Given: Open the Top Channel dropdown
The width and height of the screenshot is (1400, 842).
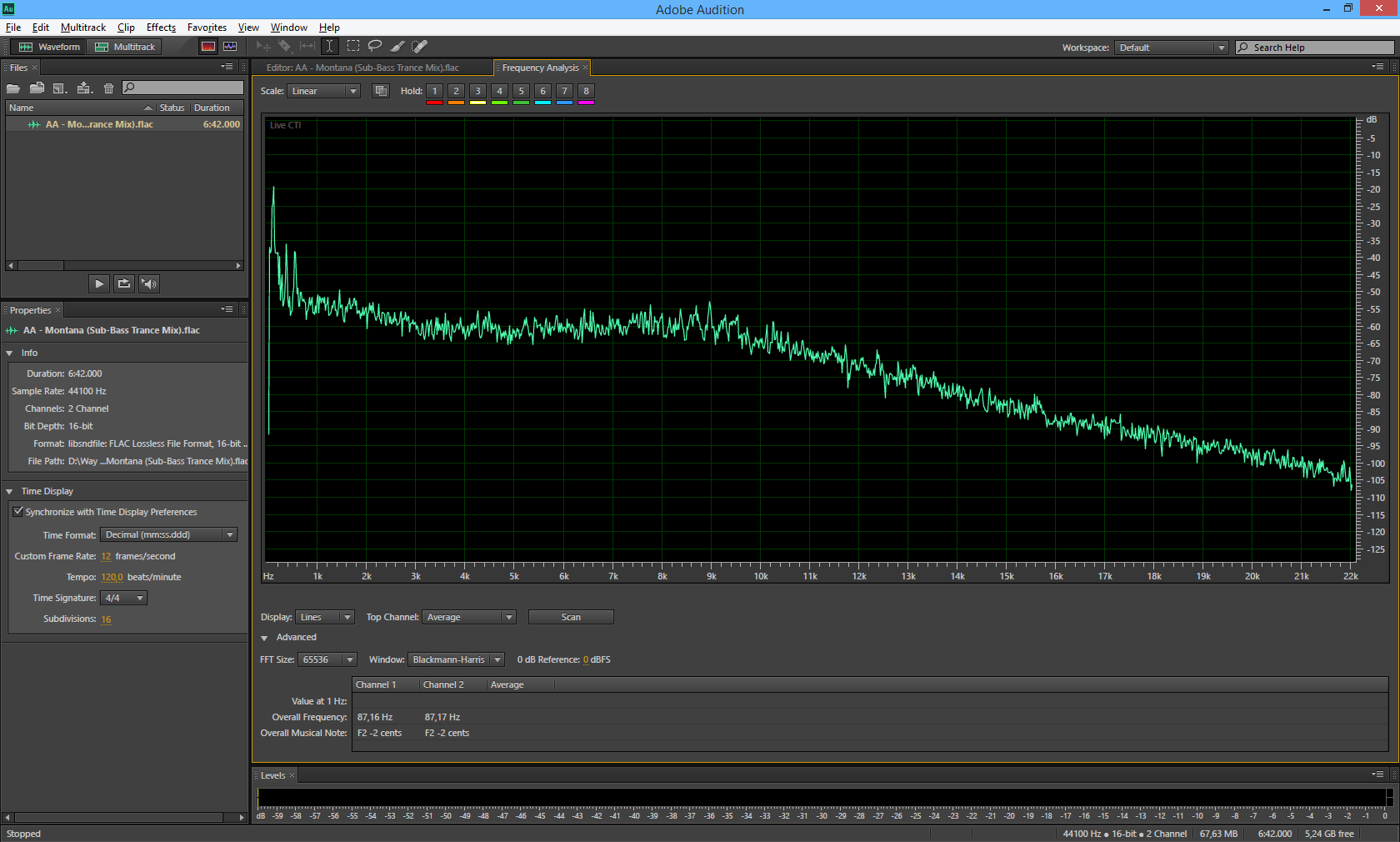Looking at the screenshot, I should click(469, 617).
